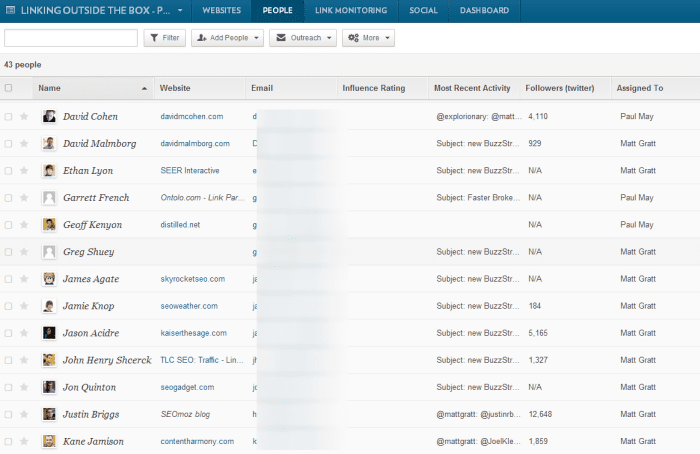
Task: Open the davidmcohen.com website link
Action: (192, 117)
